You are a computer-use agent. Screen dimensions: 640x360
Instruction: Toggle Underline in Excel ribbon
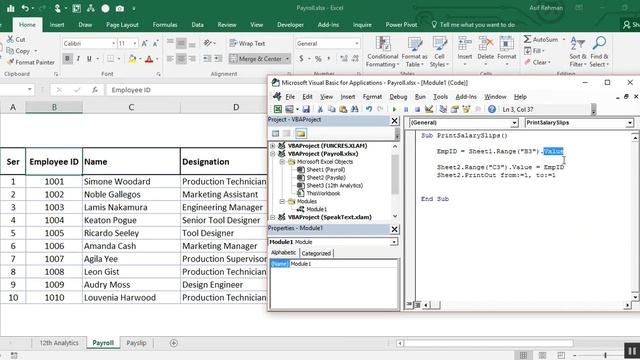89,59
